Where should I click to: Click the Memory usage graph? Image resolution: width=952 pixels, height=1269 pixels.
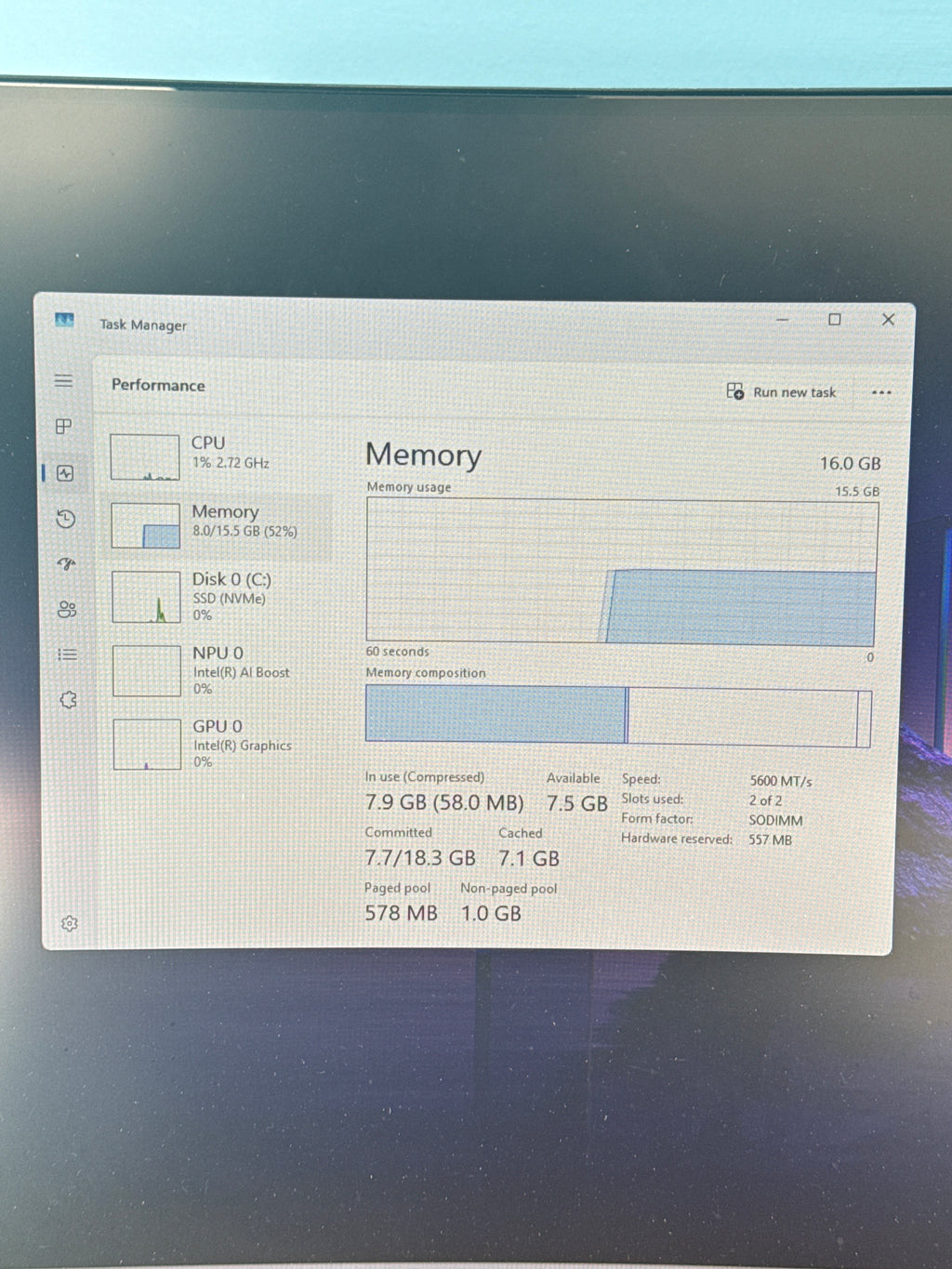[621, 572]
